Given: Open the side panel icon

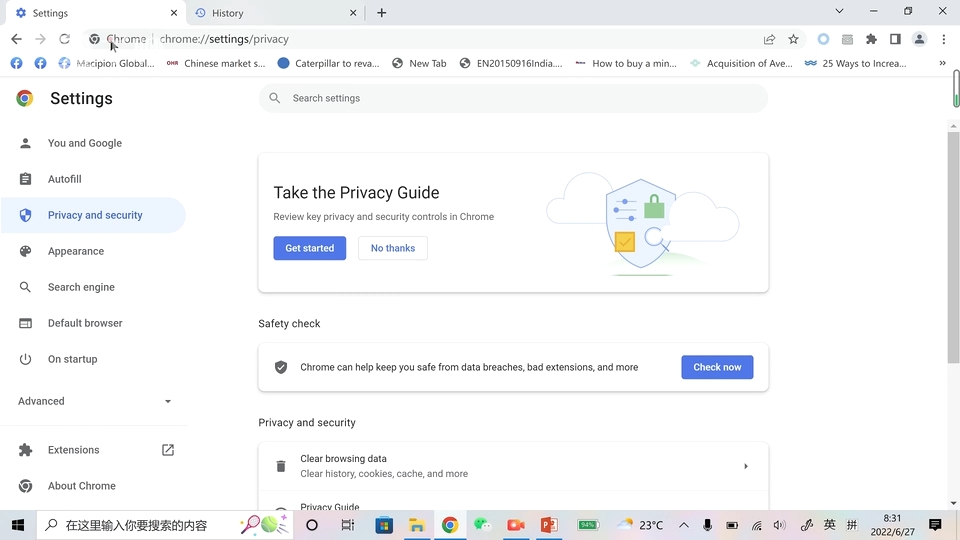Looking at the screenshot, I should pyautogui.click(x=895, y=39).
